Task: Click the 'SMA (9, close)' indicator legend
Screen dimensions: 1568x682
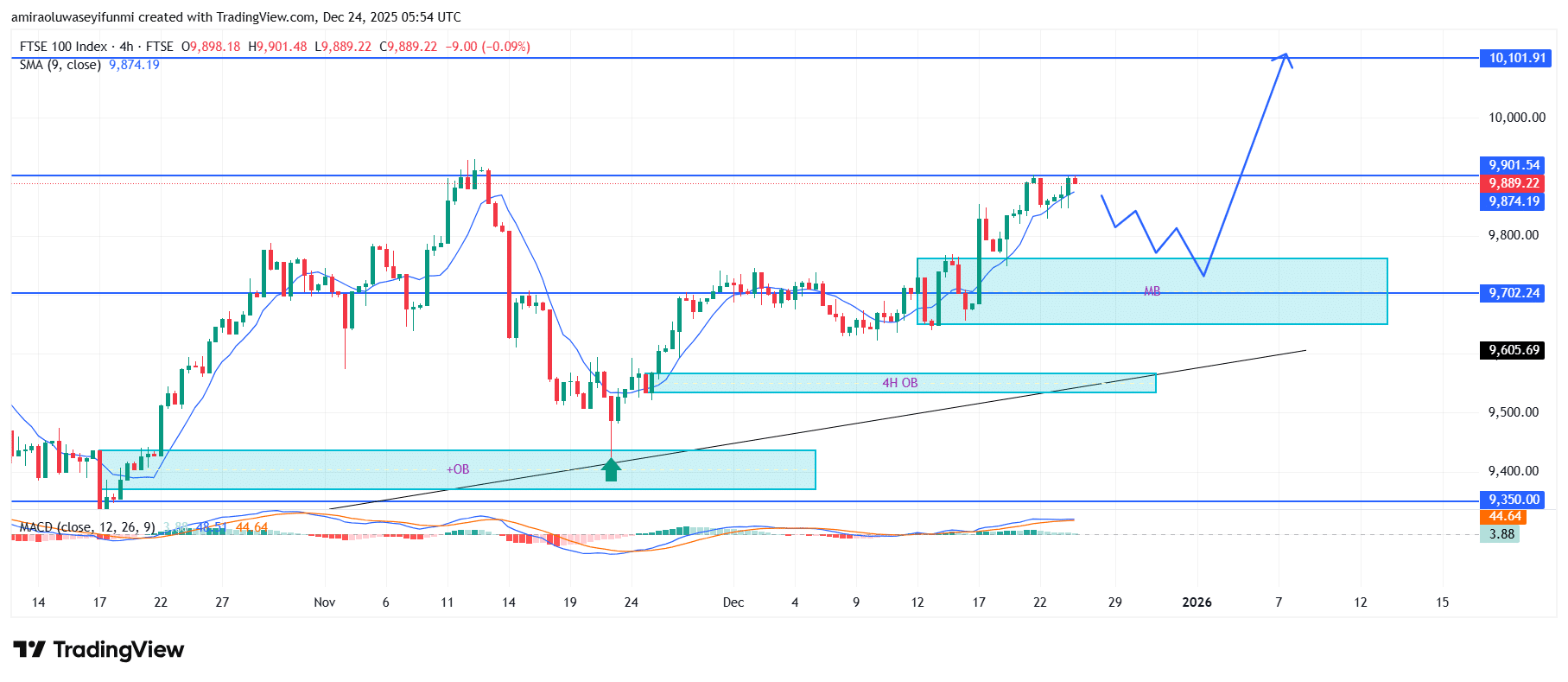Action: pos(60,65)
